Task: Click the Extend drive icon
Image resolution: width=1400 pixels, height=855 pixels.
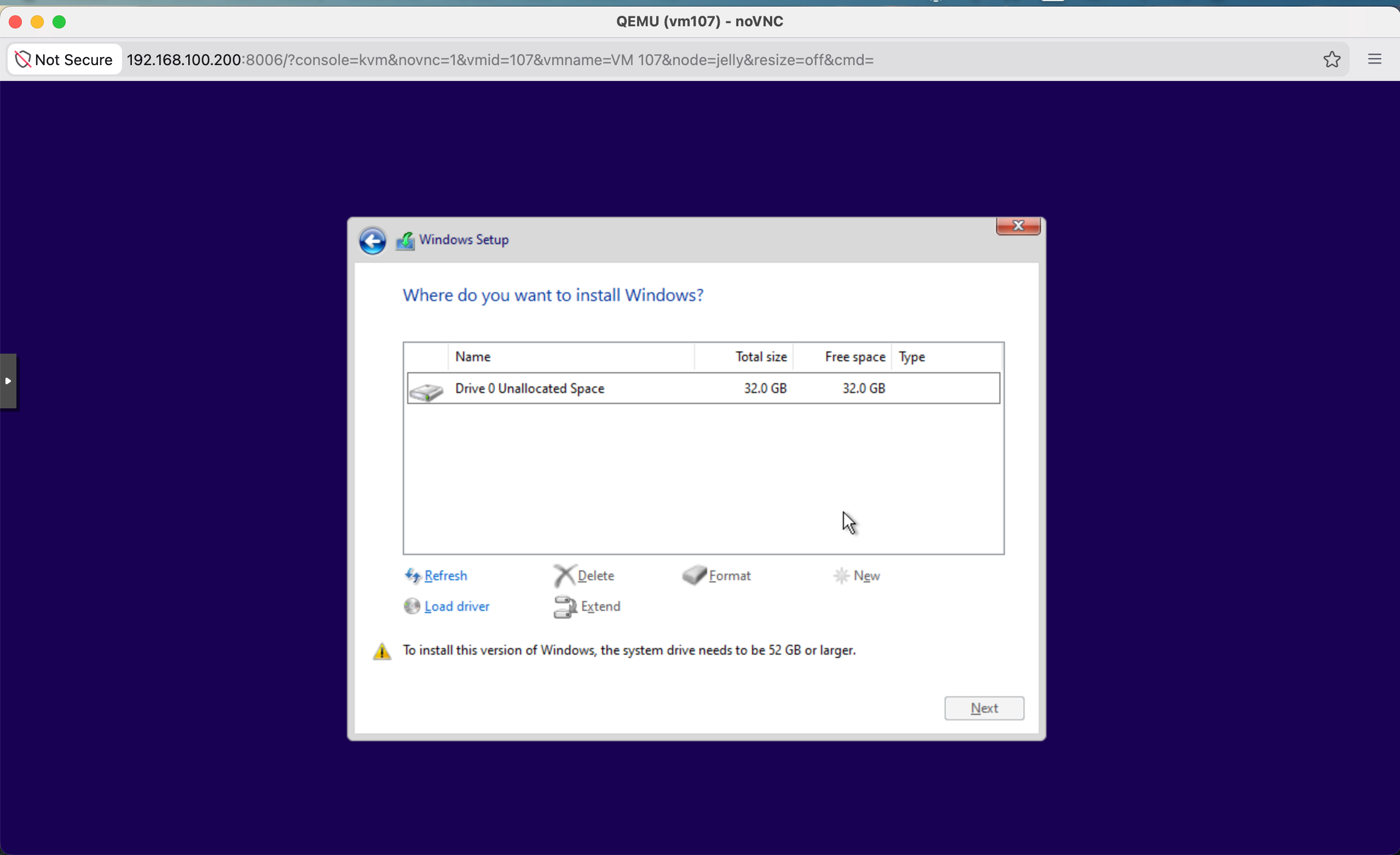Action: click(565, 606)
